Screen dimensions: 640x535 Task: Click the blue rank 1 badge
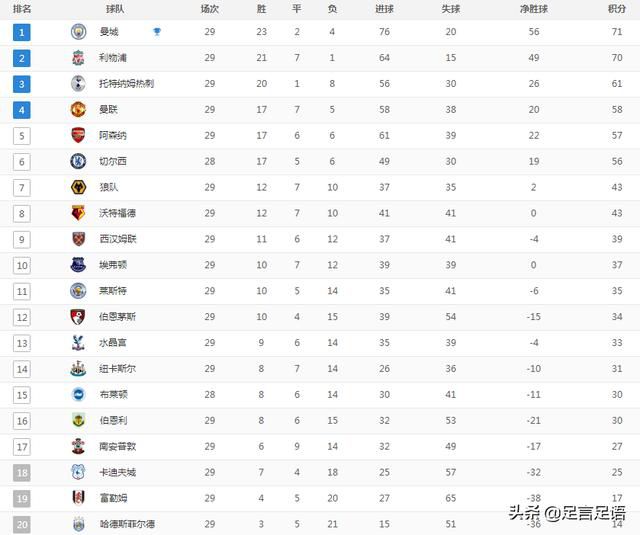click(x=22, y=32)
